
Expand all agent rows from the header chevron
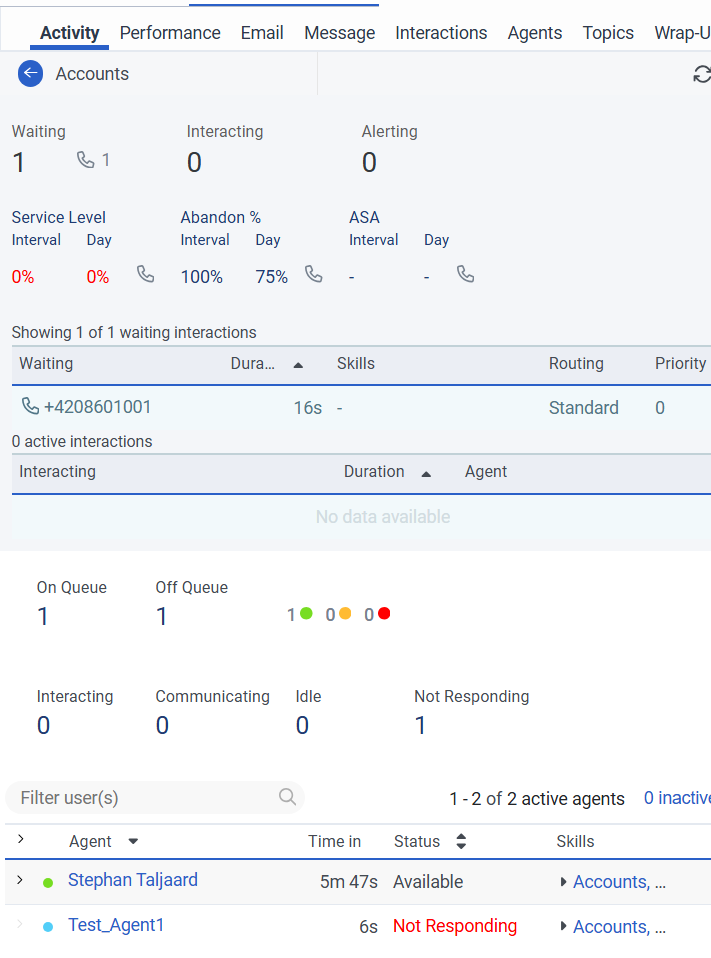pyautogui.click(x=20, y=840)
